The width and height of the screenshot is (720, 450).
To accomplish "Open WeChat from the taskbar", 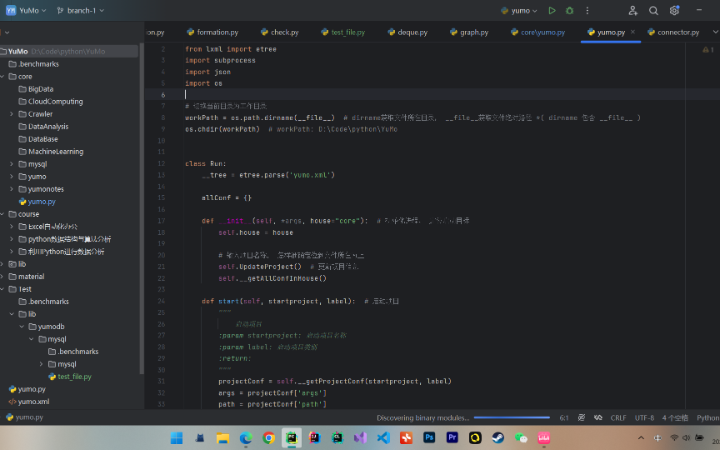I will pyautogui.click(x=521, y=438).
